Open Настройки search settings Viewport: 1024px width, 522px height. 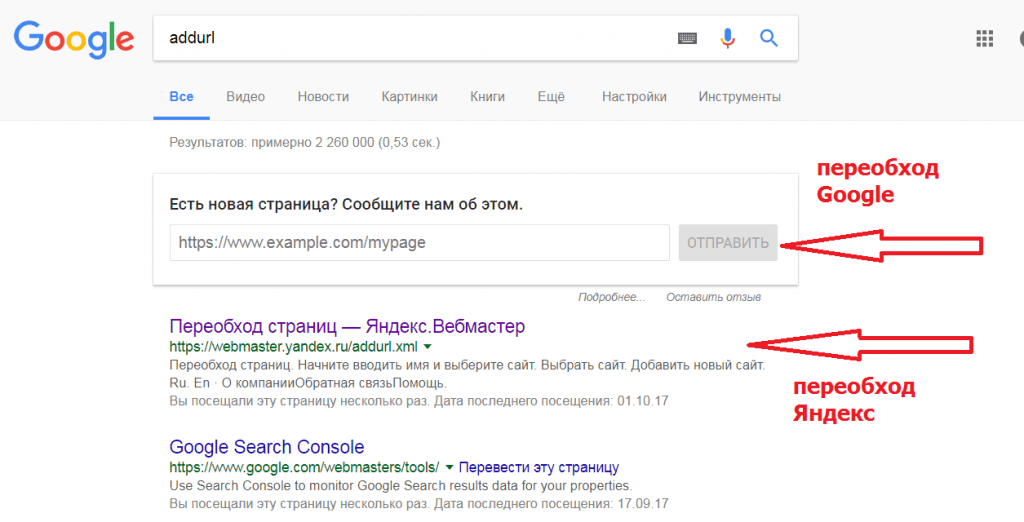[x=634, y=97]
